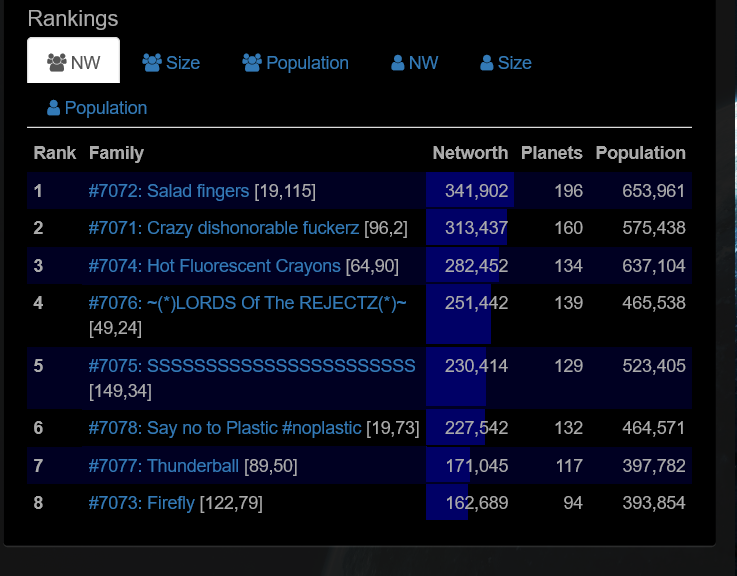Viewport: 737px width, 576px height.
Task: Click the networth bar showing 162,689
Action: pos(446,503)
